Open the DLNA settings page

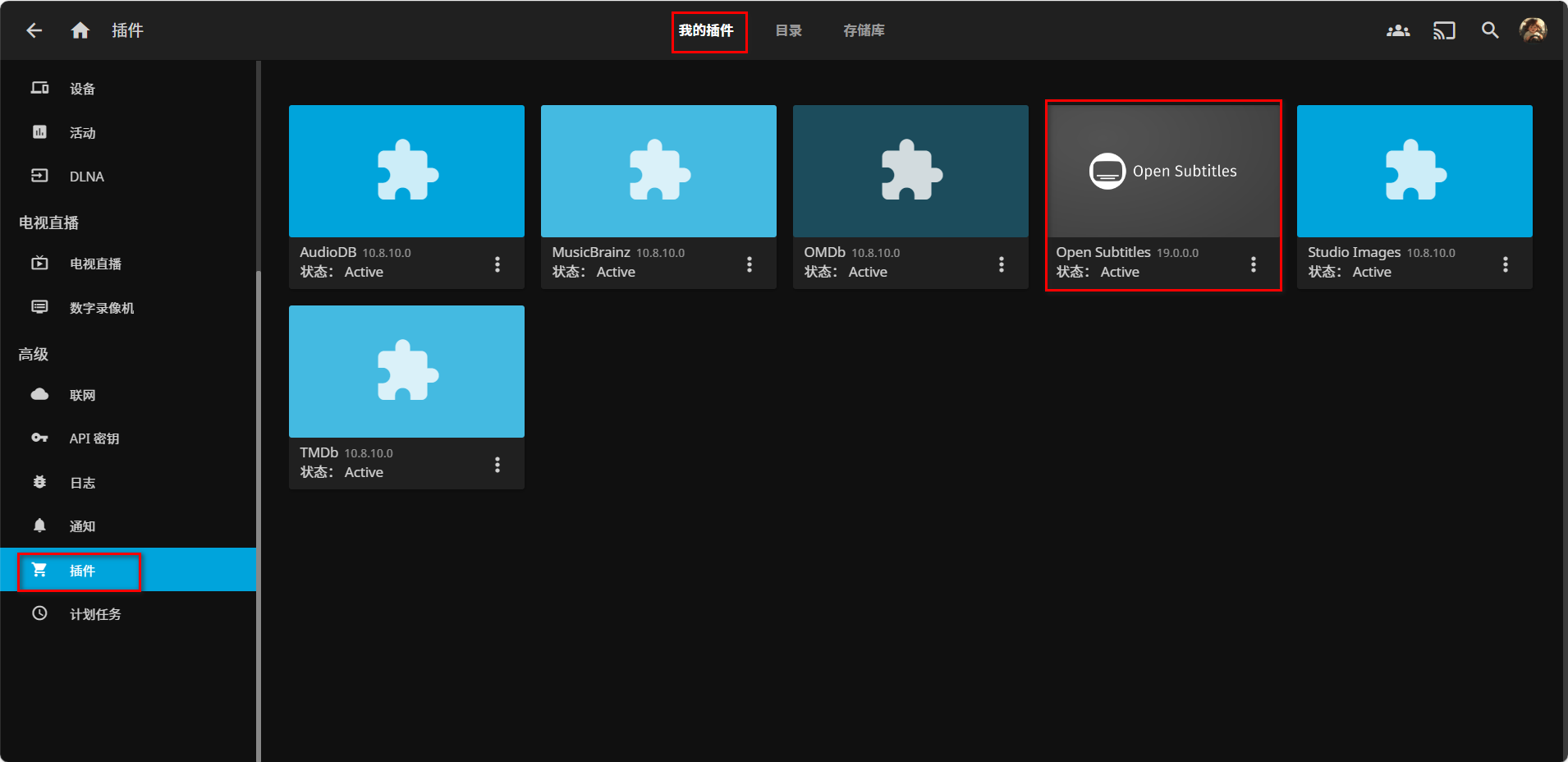86,177
